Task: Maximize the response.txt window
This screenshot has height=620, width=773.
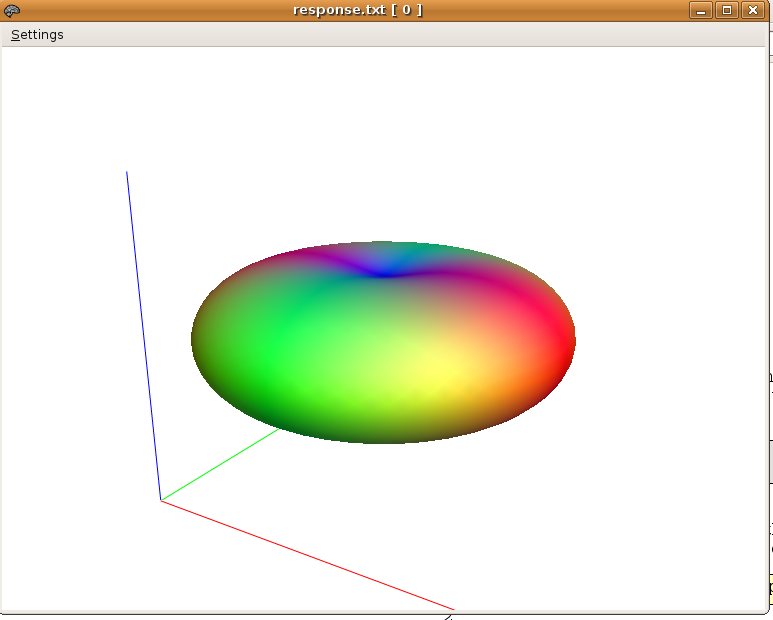Action: 727,10
